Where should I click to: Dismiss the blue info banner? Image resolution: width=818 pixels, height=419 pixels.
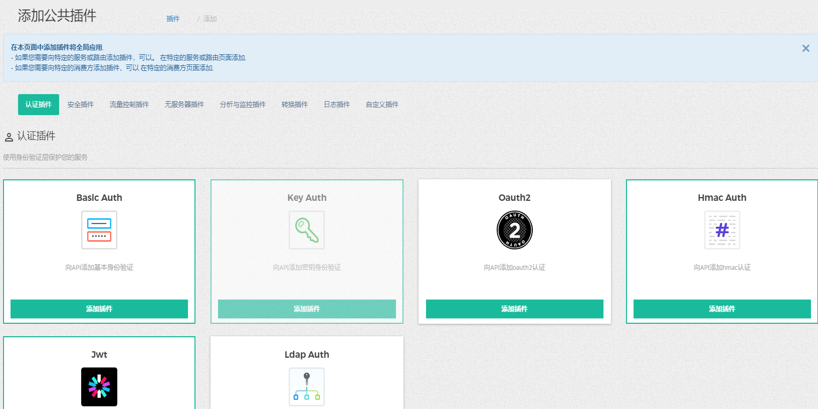coord(805,48)
